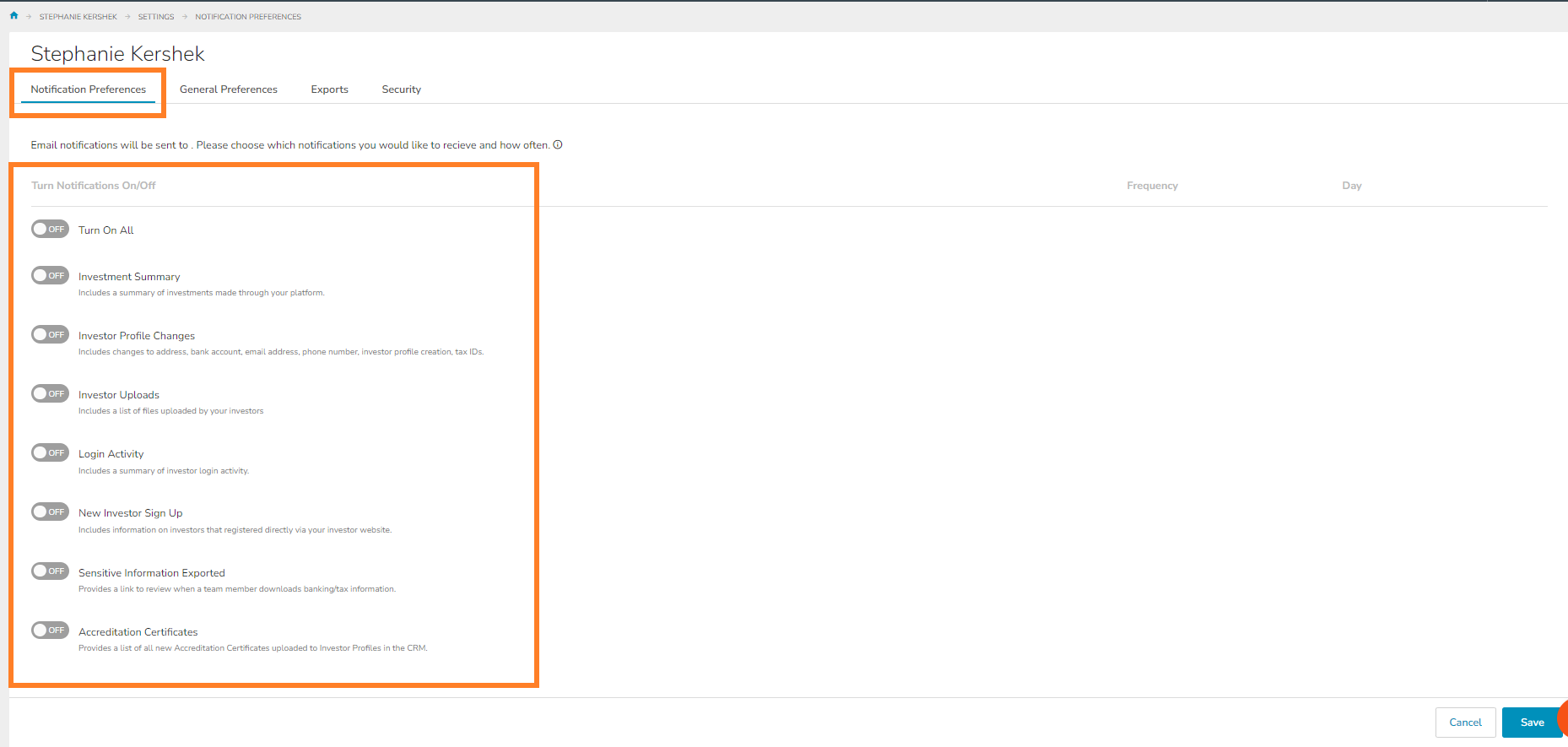Turn on Sensitive Information Exported alerts
Screen dimensions: 1568x747
50,571
